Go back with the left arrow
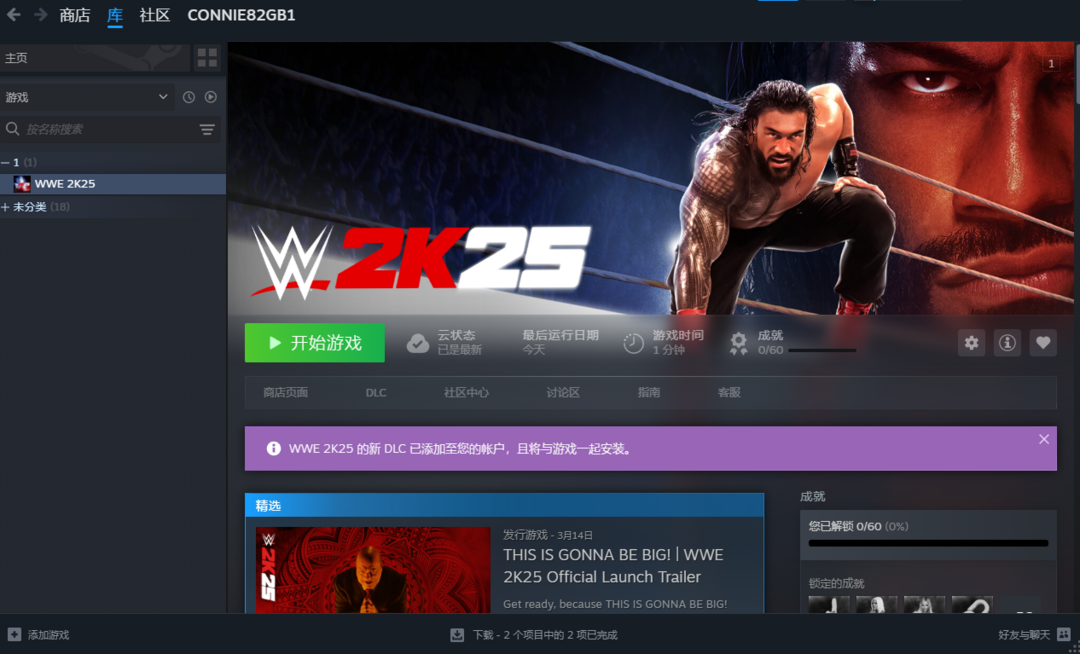The height and width of the screenshot is (654, 1080). pos(14,15)
